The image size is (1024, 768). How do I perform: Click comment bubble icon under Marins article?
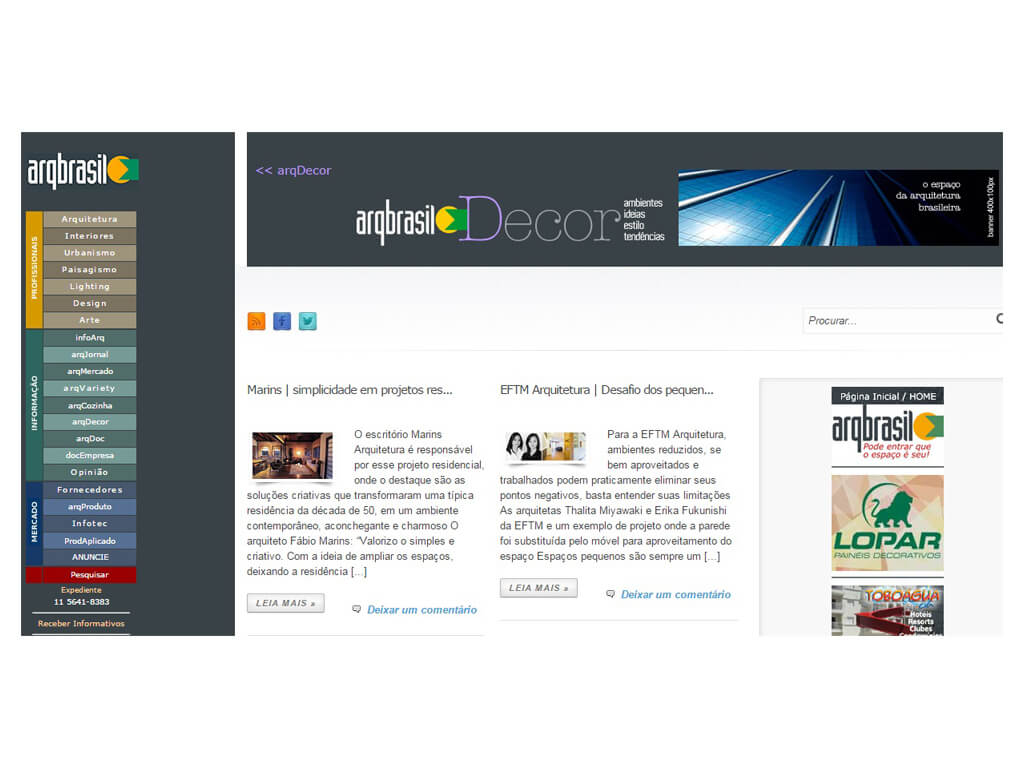[x=357, y=609]
